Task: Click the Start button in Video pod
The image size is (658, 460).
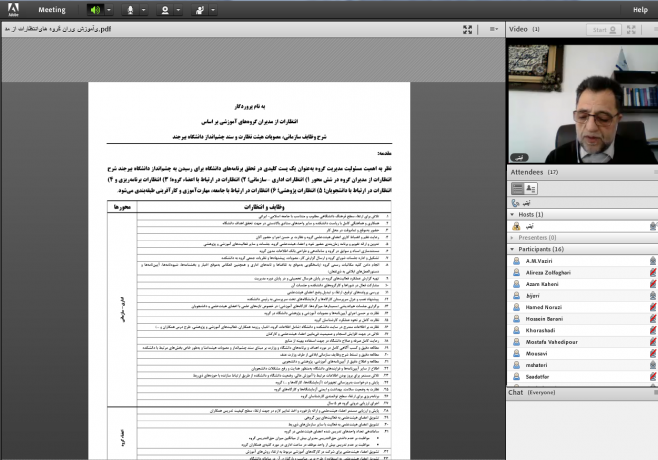Action: click(x=601, y=30)
